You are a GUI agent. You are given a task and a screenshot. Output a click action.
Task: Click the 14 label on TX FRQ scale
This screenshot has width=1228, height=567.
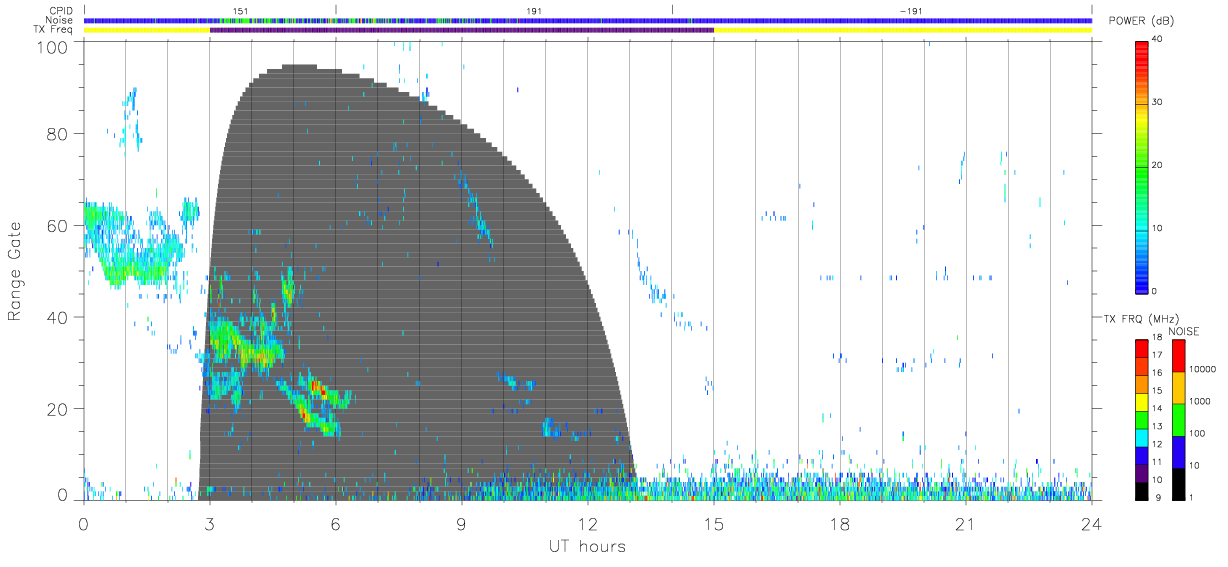tap(1157, 409)
